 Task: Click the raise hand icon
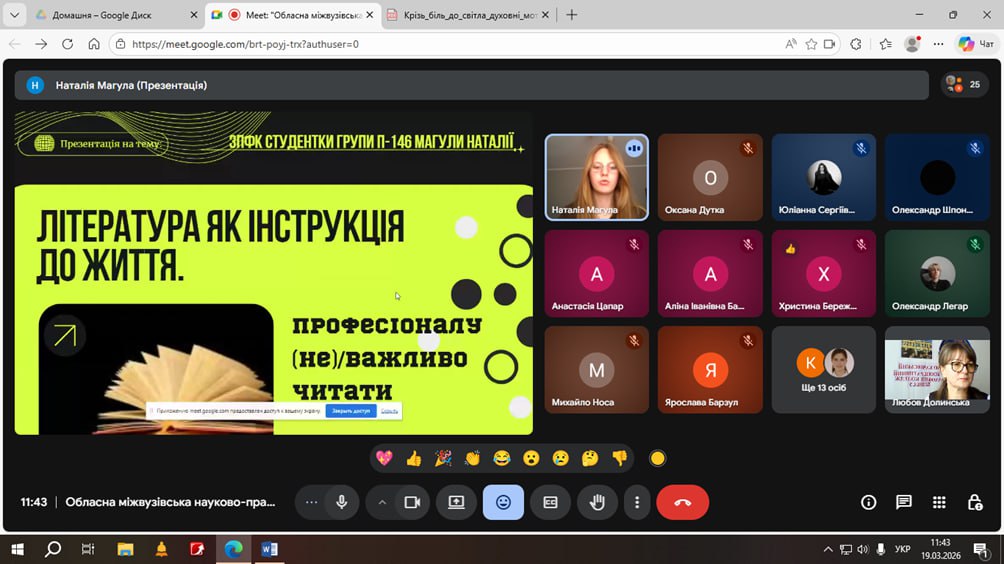point(597,502)
